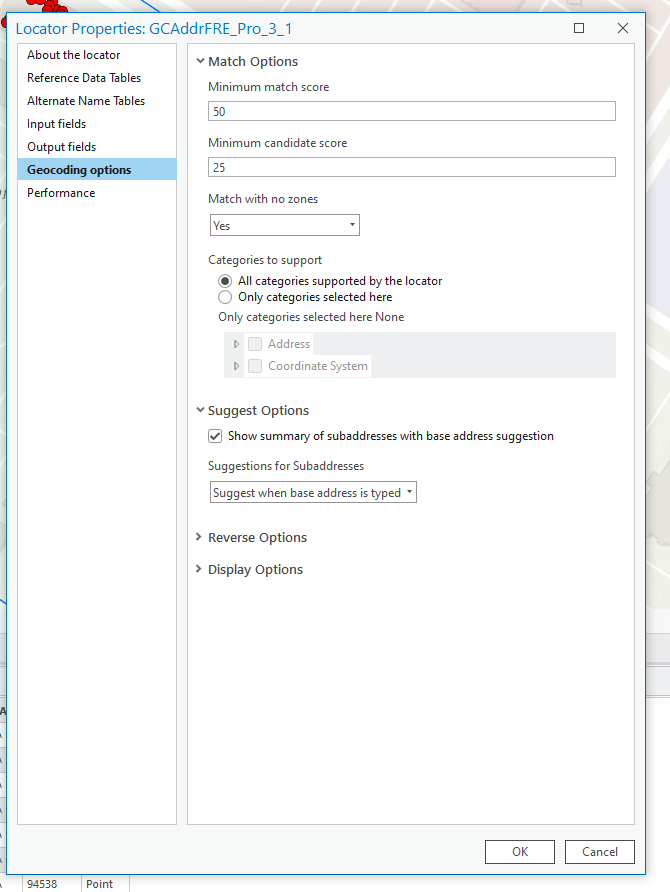Click the 94538 table cell
The image size is (670, 892).
(51, 884)
